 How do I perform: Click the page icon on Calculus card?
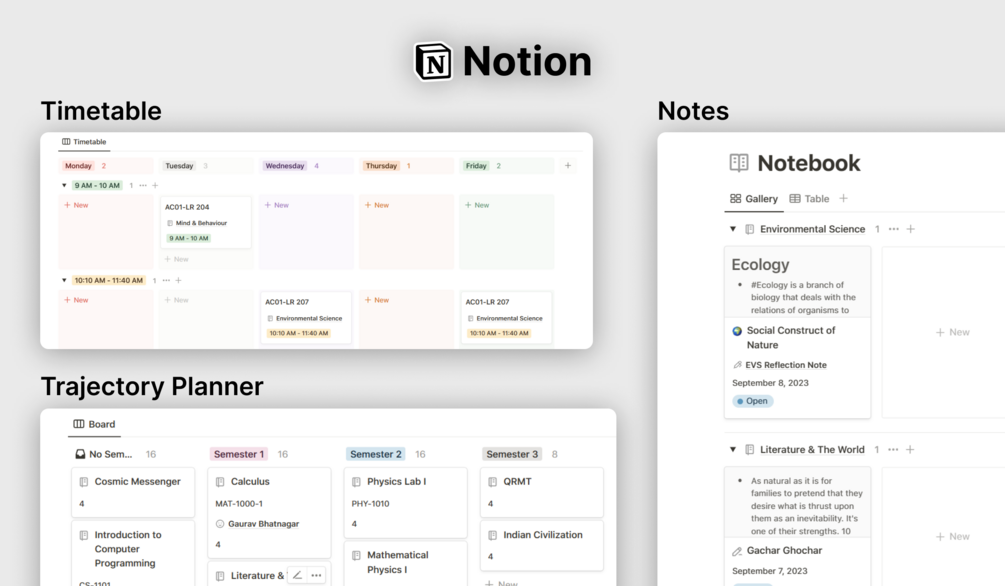(x=220, y=482)
